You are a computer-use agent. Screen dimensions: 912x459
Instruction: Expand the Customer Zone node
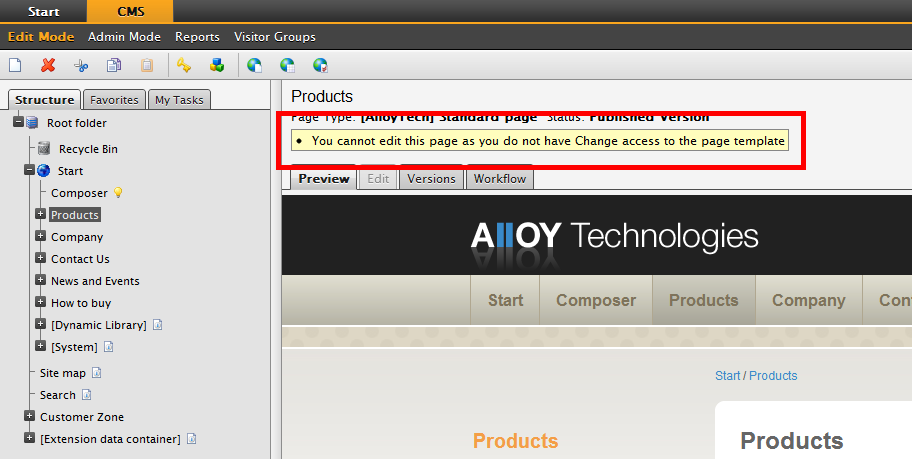tap(30, 417)
